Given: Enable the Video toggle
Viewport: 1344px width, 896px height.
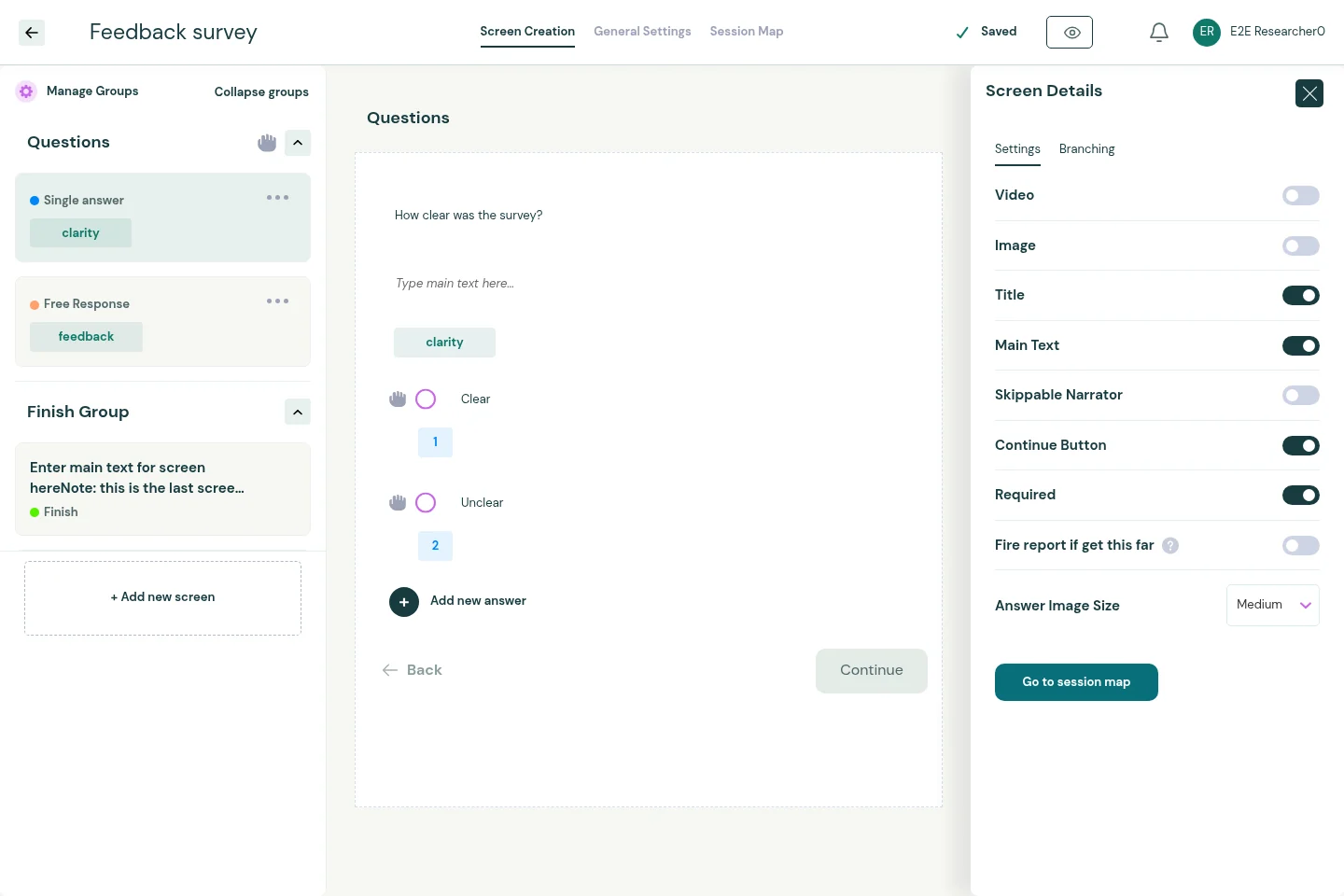Looking at the screenshot, I should click(1301, 196).
